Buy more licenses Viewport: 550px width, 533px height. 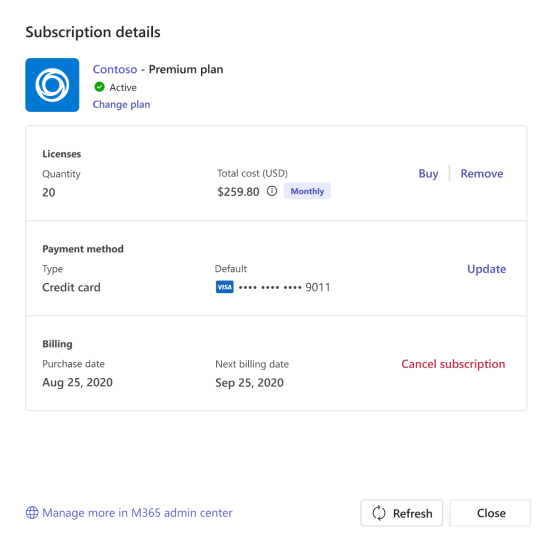[x=428, y=174]
